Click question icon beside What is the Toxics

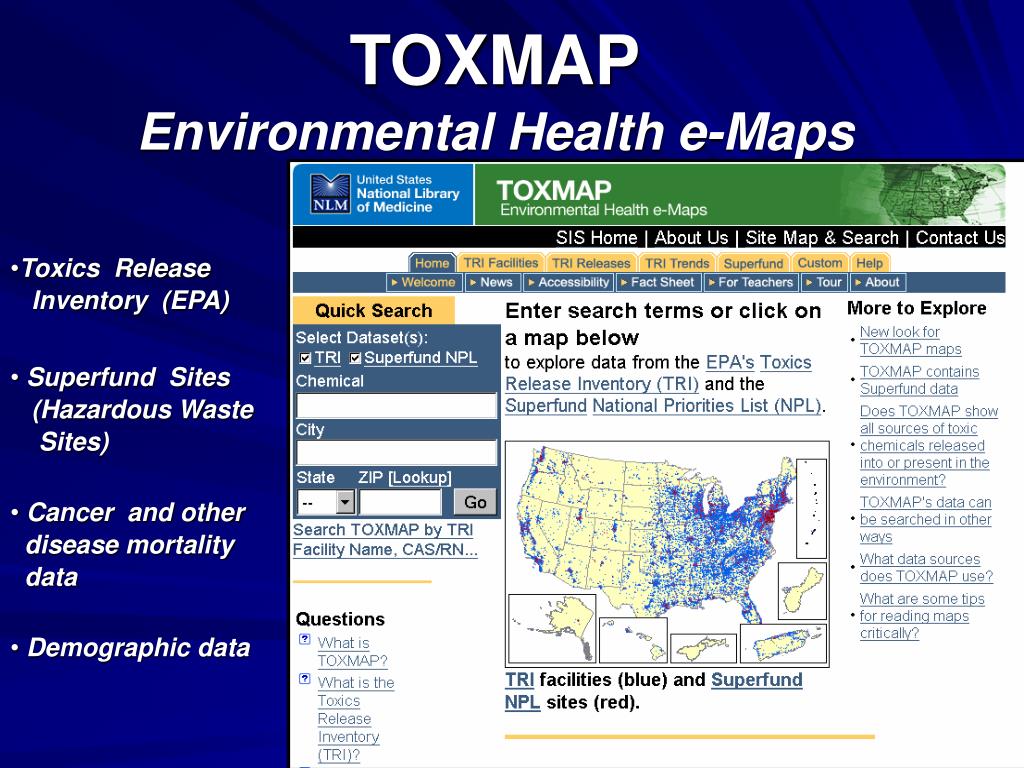[x=304, y=679]
